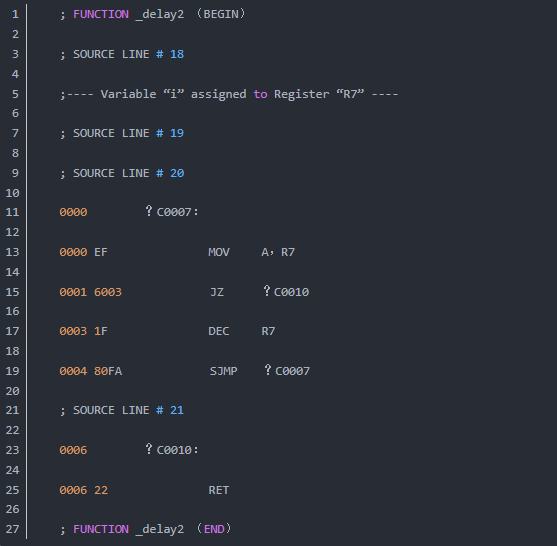Click the number 18 after SOURCE LINE

tap(177, 54)
